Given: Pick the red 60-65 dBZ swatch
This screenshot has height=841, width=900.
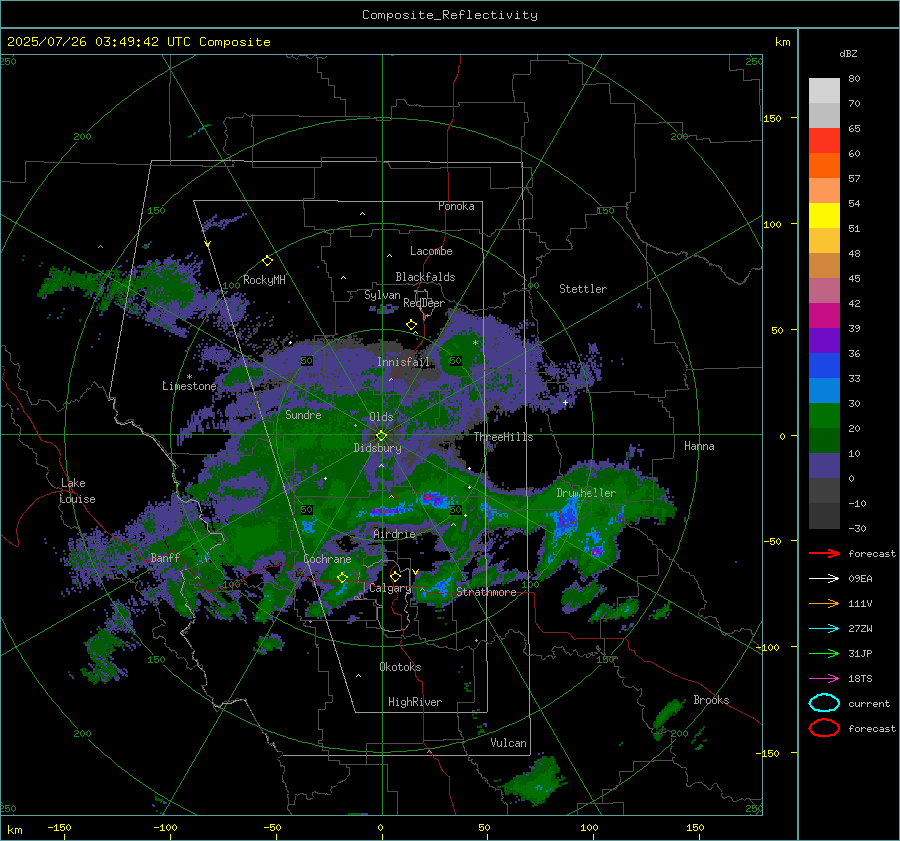Looking at the screenshot, I should [x=824, y=141].
